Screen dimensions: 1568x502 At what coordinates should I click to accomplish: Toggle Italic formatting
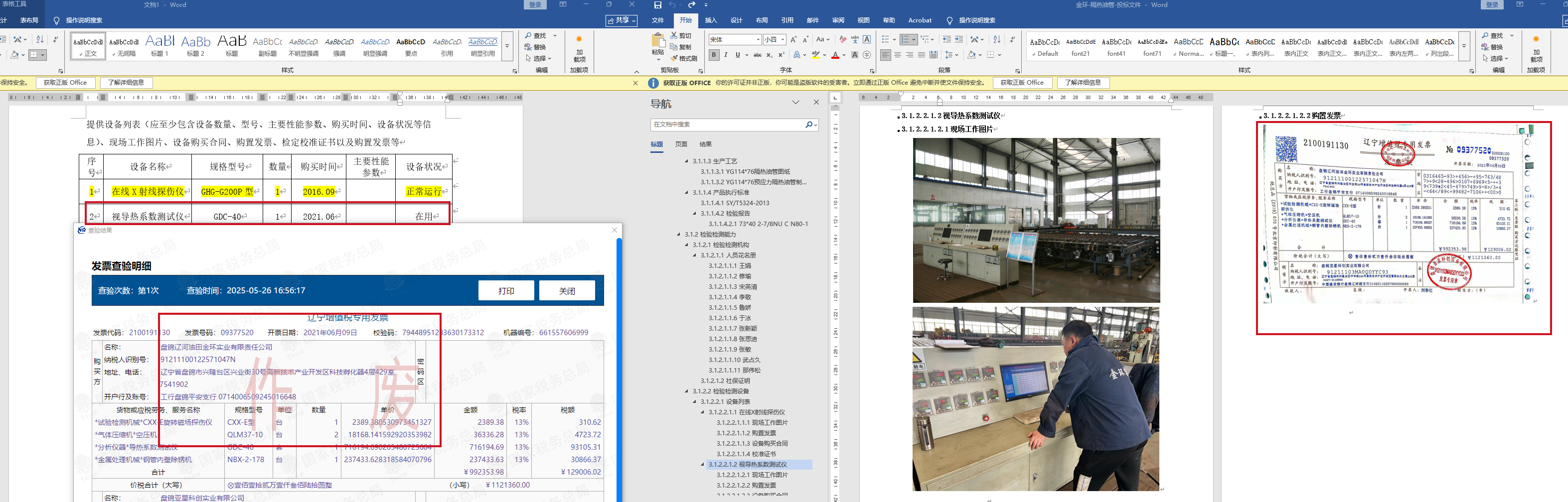[726, 55]
